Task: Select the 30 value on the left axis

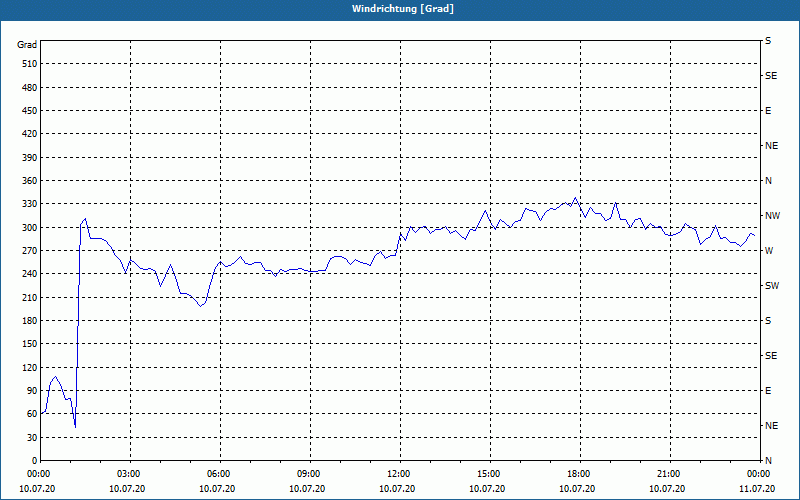Action: (x=32, y=437)
